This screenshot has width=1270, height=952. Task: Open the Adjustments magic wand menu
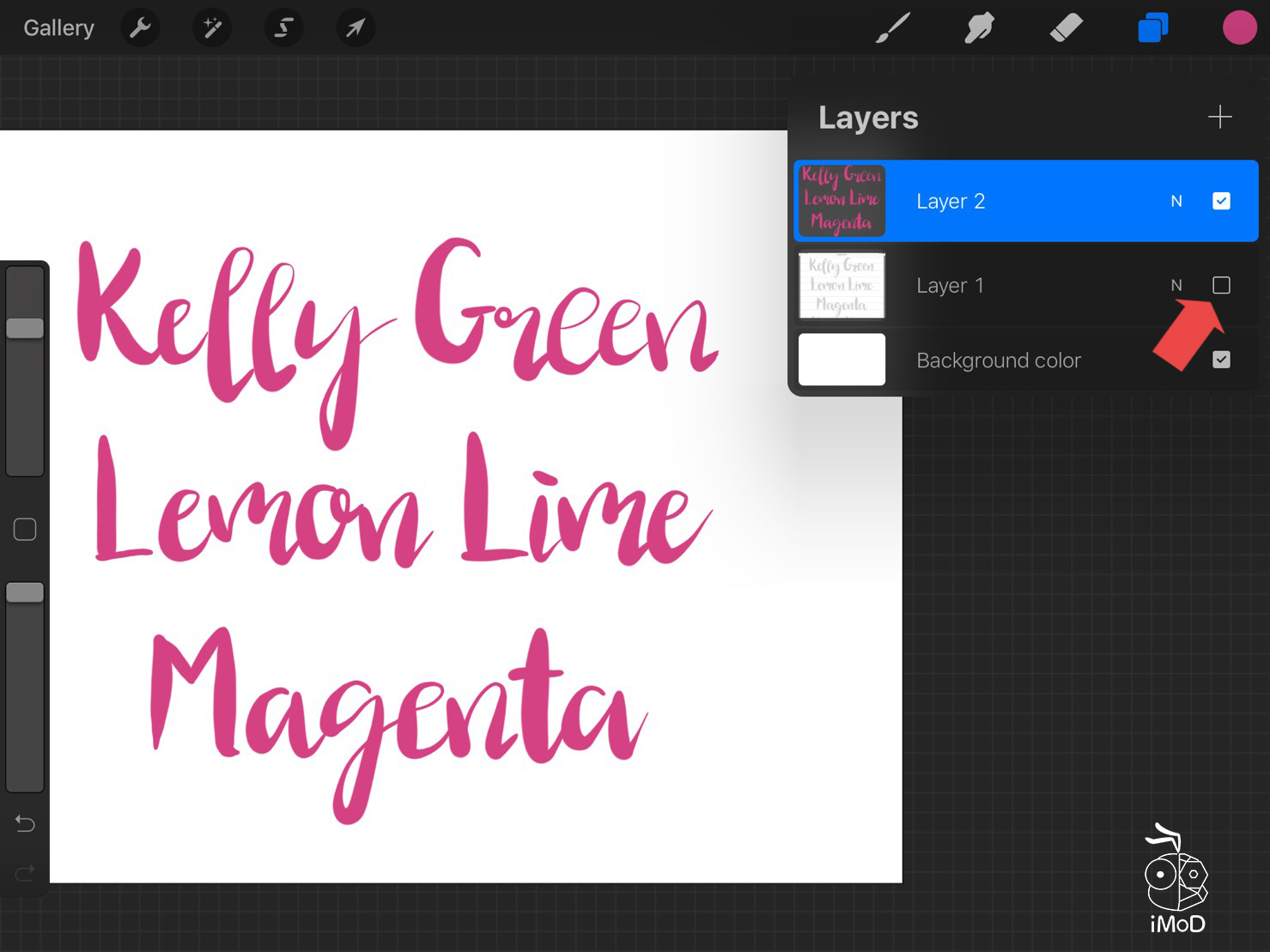tap(211, 28)
